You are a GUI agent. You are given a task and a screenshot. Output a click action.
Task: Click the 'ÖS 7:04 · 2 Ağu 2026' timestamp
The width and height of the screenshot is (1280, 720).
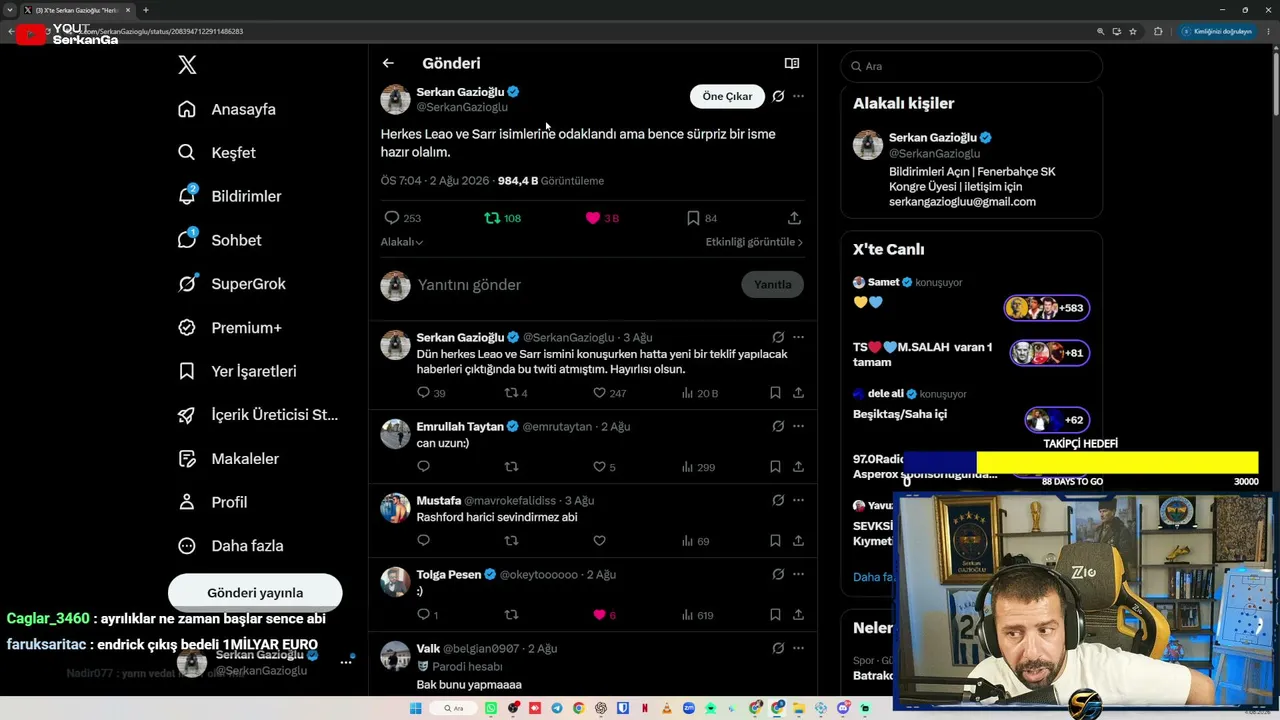[435, 181]
